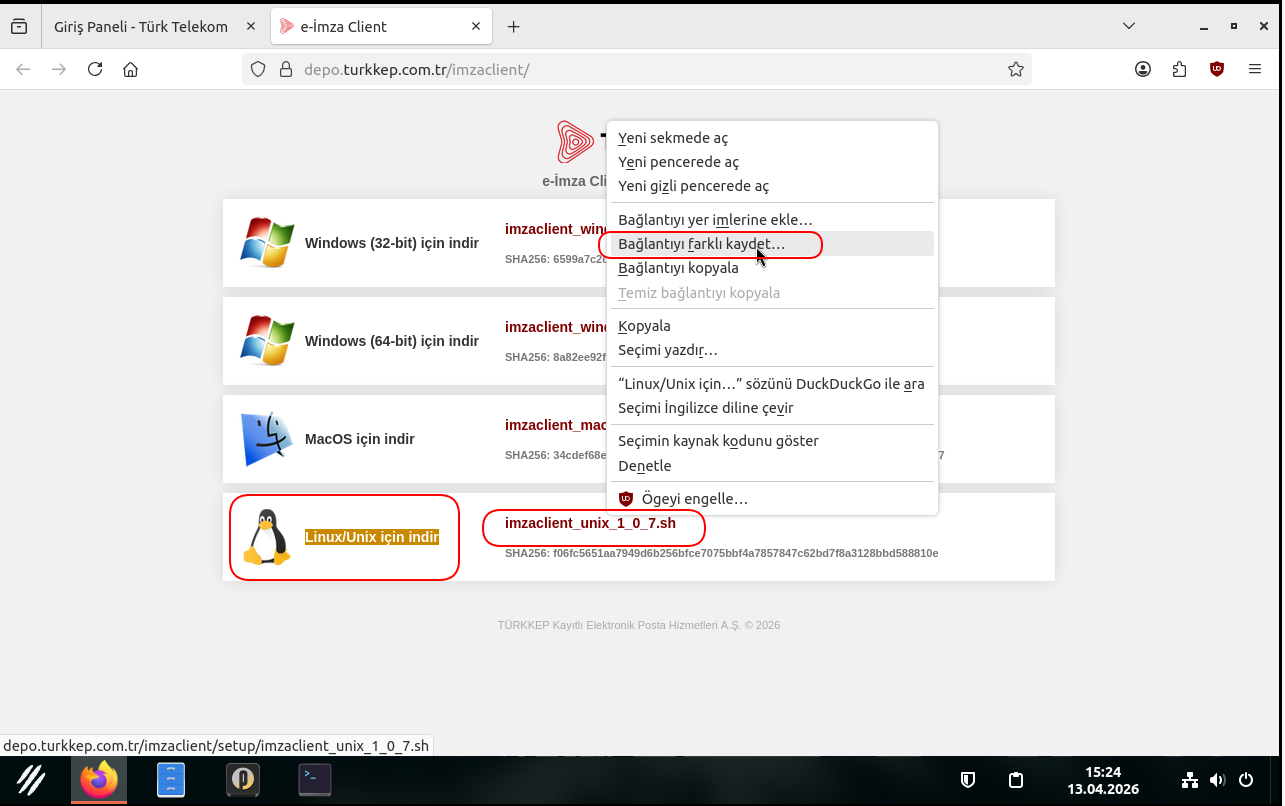Select the e-İmza Client tab

coord(381,27)
